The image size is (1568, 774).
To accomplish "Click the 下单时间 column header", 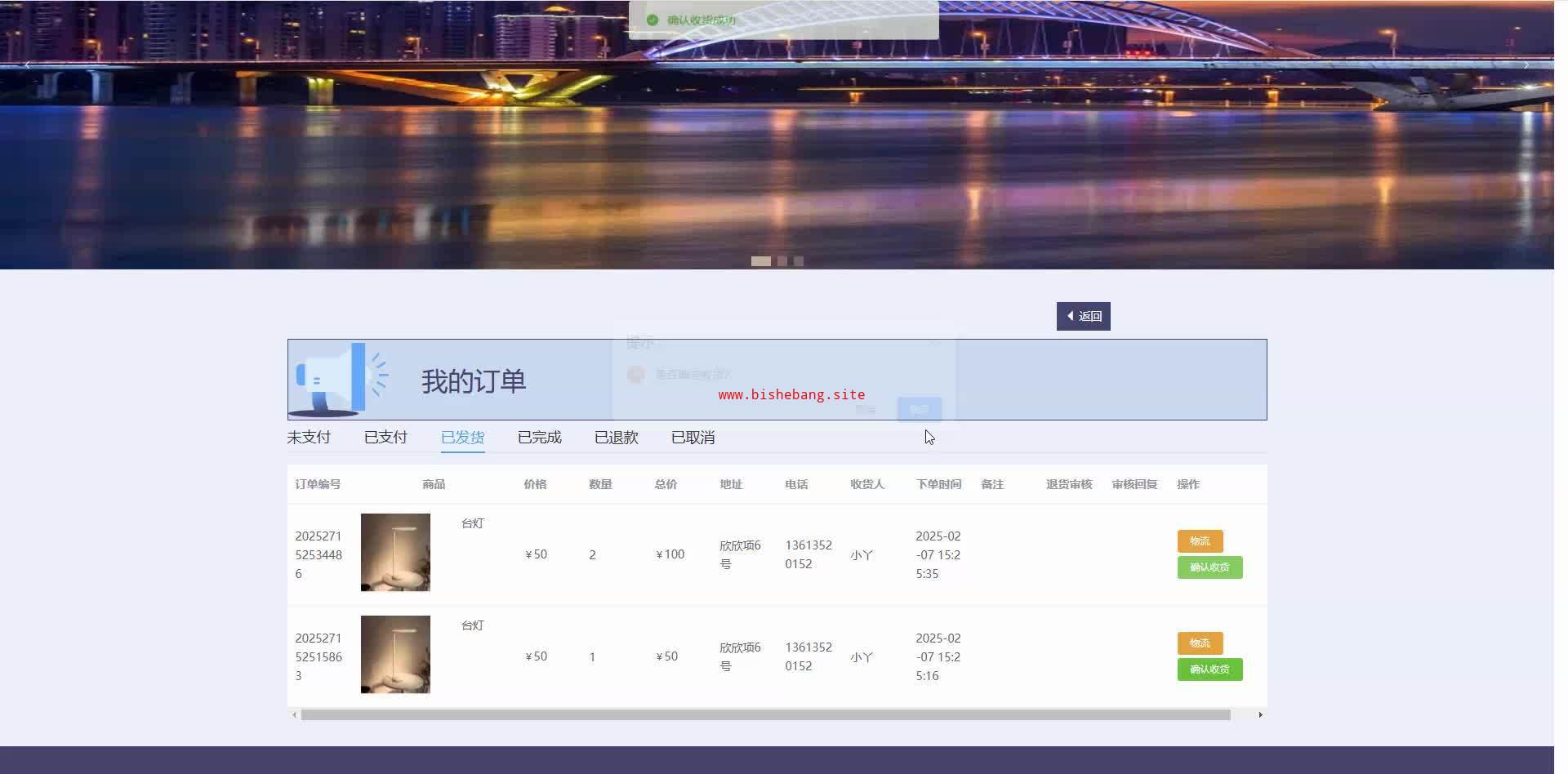I will point(938,484).
